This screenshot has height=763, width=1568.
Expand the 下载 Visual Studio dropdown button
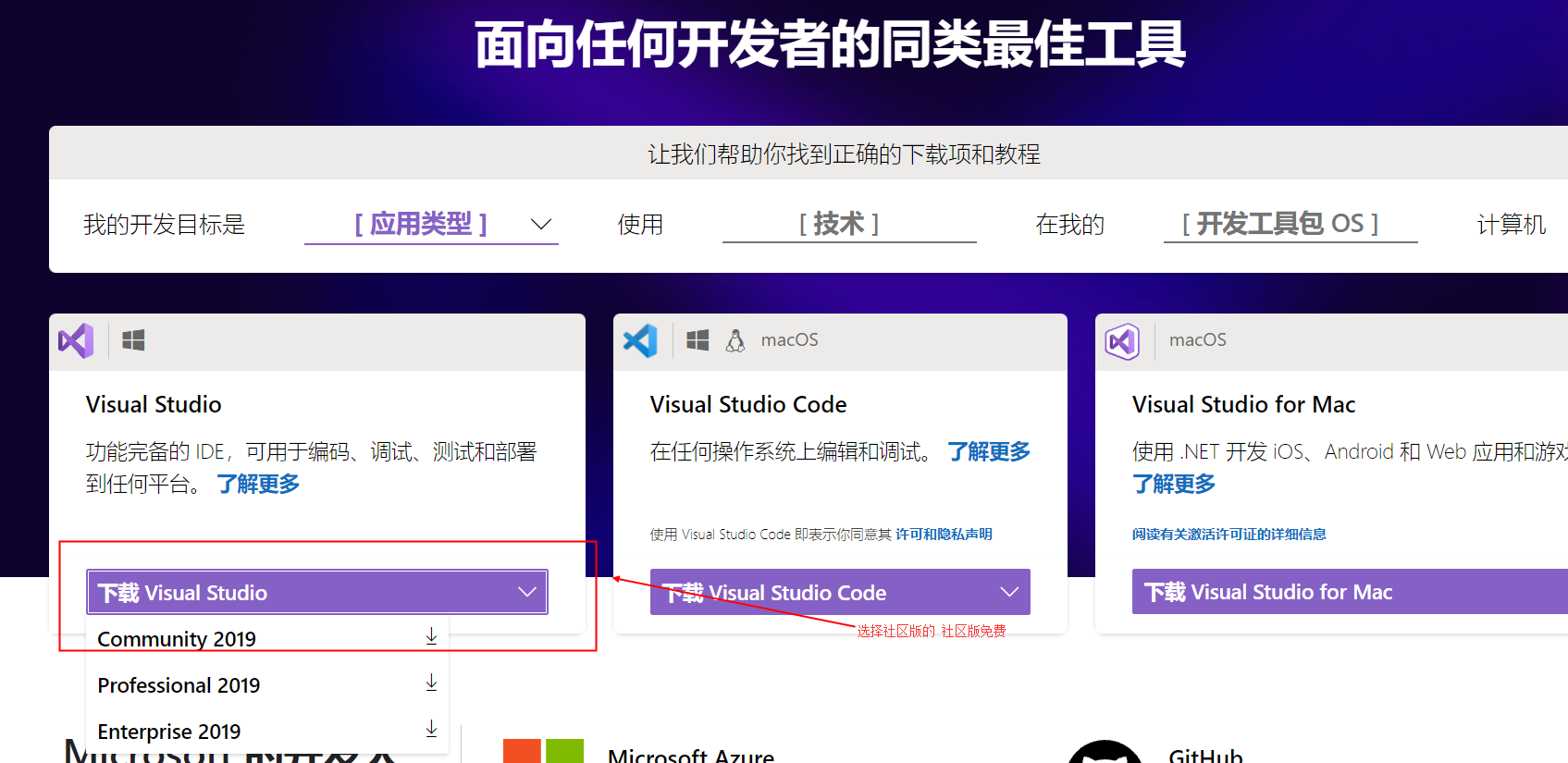click(317, 592)
